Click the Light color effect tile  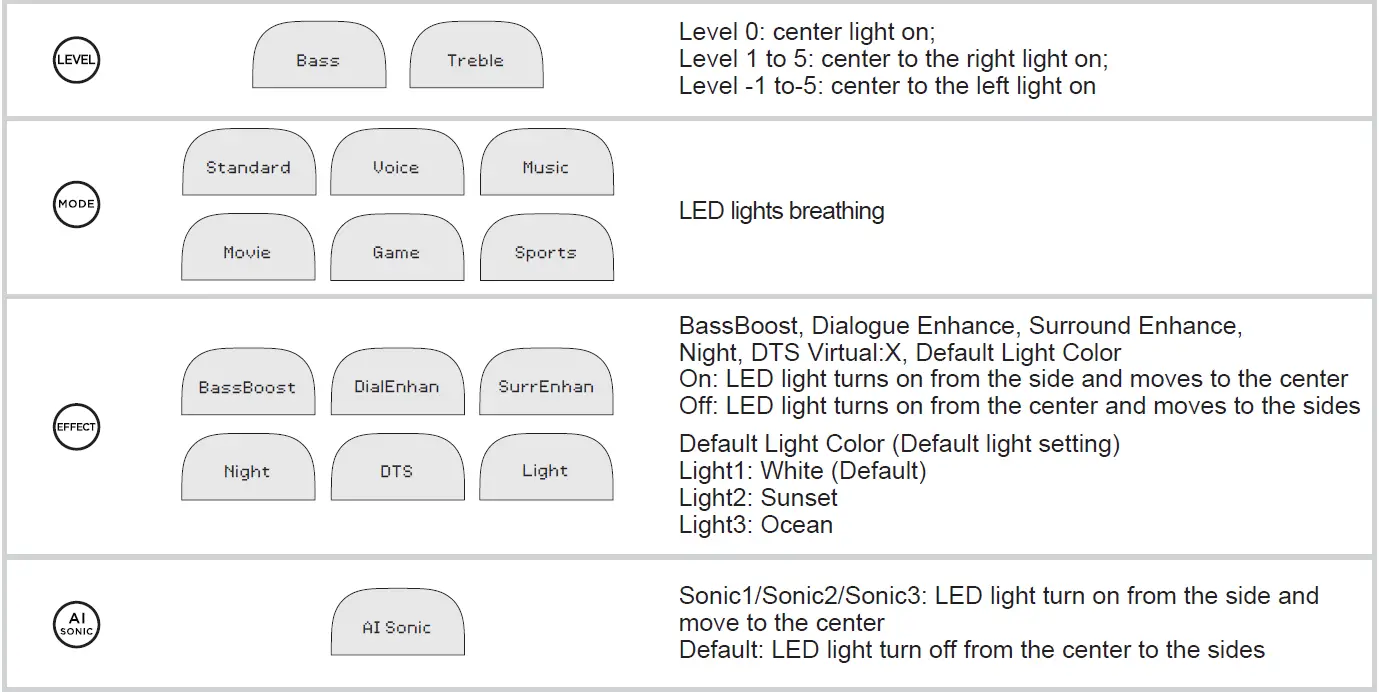click(x=546, y=469)
